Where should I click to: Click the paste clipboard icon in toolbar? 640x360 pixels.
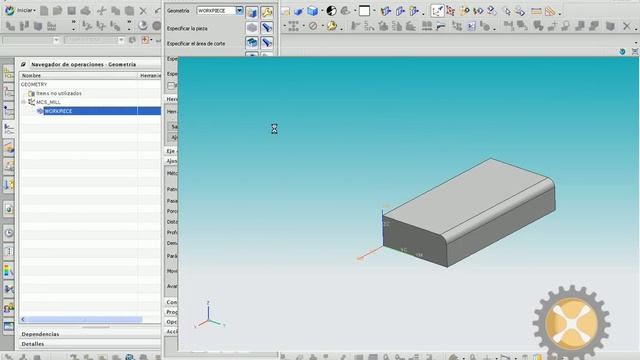(129, 11)
